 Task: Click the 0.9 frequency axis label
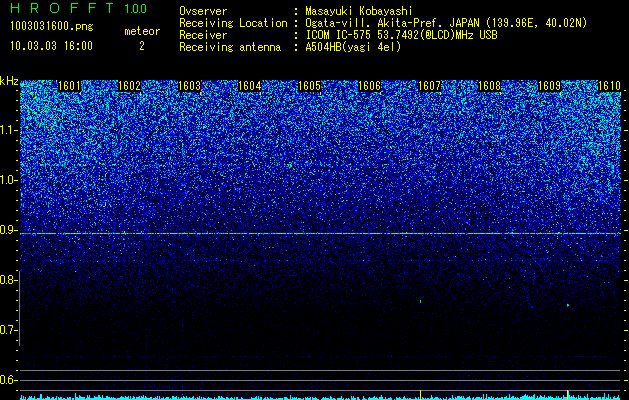(x=9, y=230)
